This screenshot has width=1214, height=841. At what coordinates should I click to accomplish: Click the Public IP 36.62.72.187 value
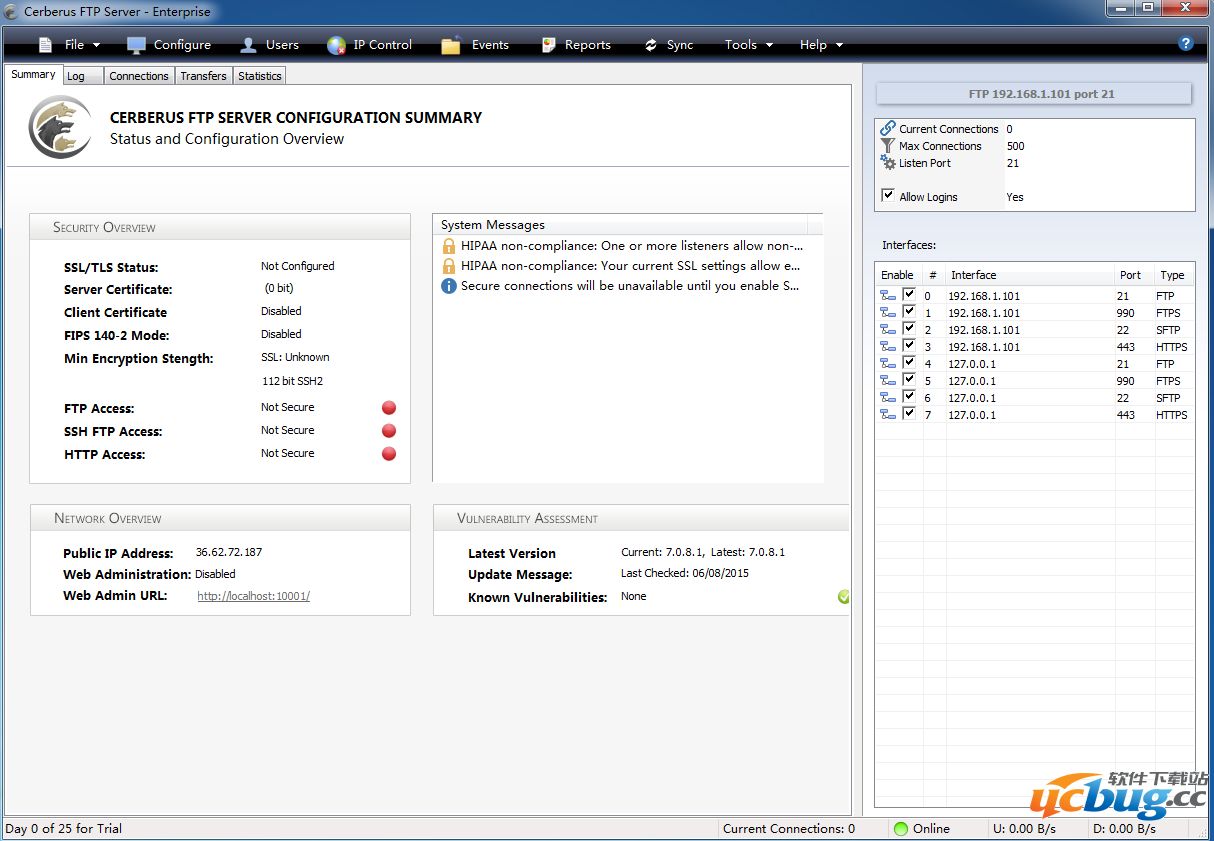pos(229,552)
